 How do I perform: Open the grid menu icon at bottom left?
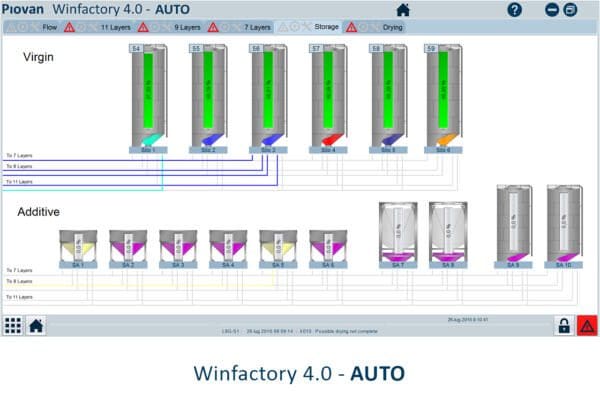(x=13, y=326)
